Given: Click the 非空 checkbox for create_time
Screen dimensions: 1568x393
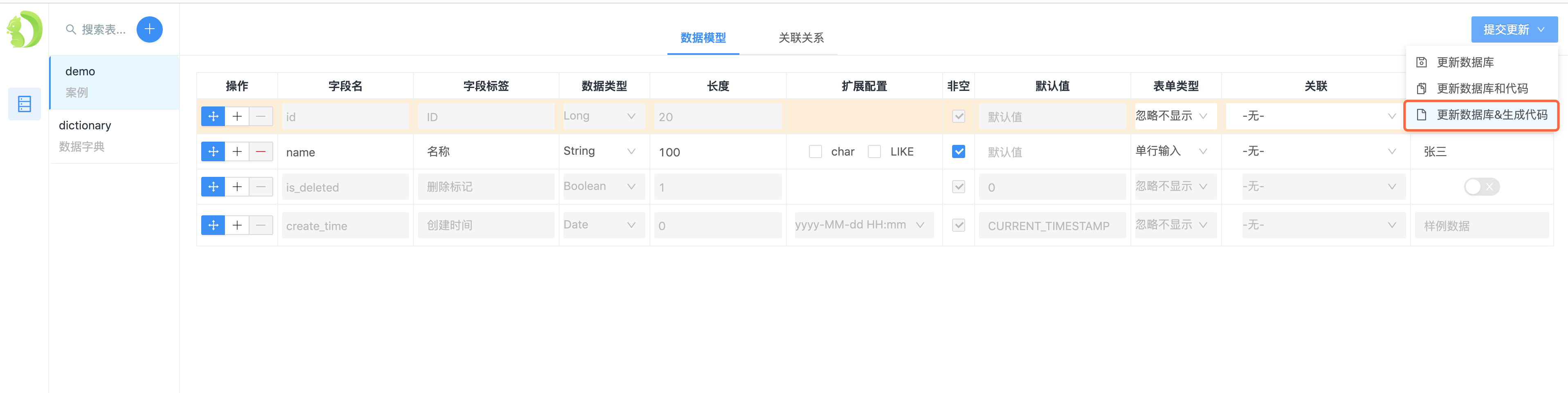Looking at the screenshot, I should pyautogui.click(x=959, y=226).
